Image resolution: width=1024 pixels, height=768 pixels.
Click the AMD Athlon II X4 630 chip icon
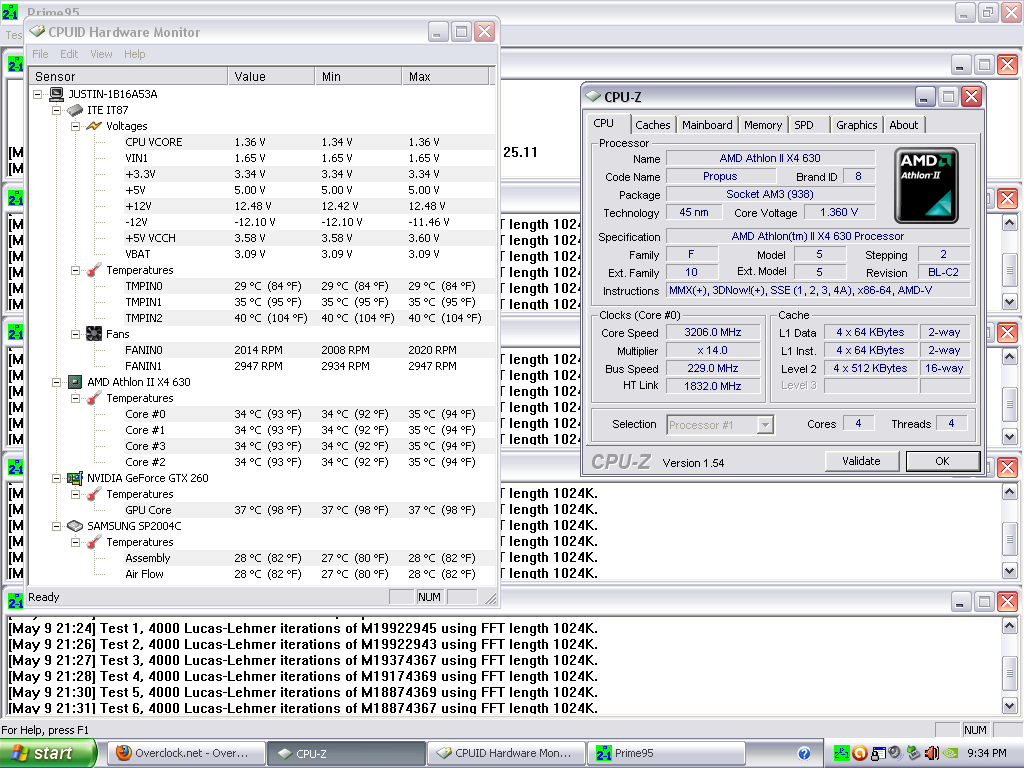74,382
